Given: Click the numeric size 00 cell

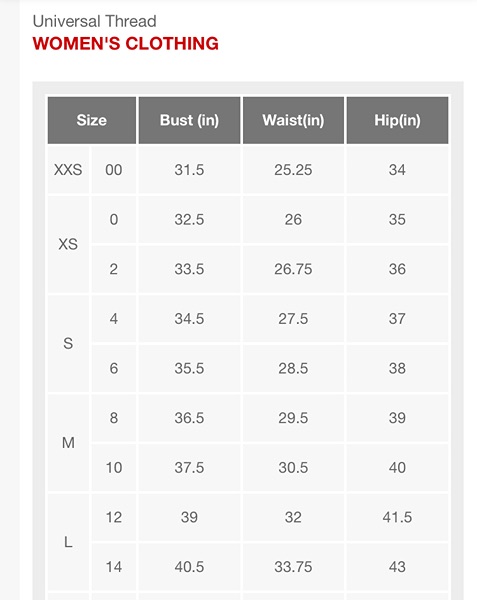Looking at the screenshot, I should (114, 170).
